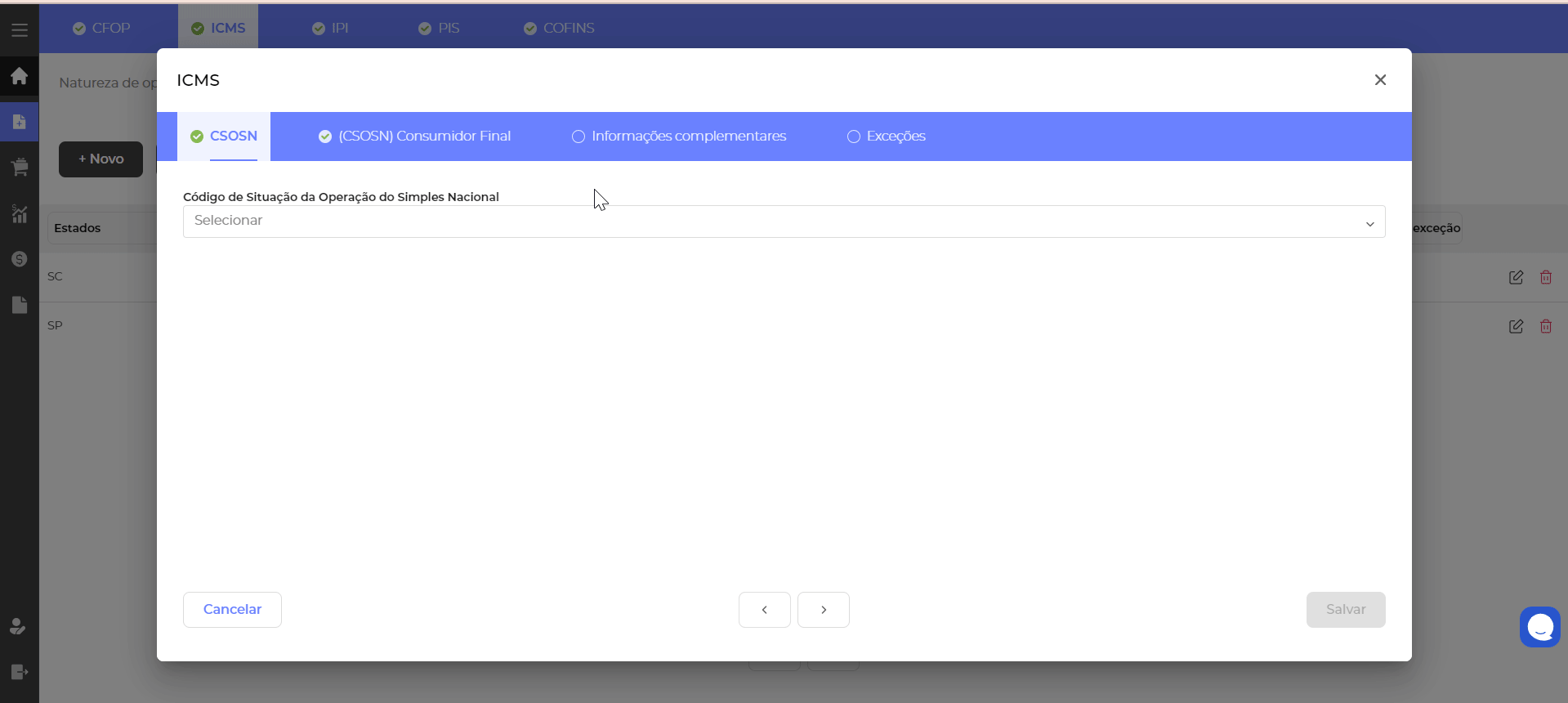Open the shopping cart sidebar section
Image resolution: width=1568 pixels, height=703 pixels.
click(20, 168)
